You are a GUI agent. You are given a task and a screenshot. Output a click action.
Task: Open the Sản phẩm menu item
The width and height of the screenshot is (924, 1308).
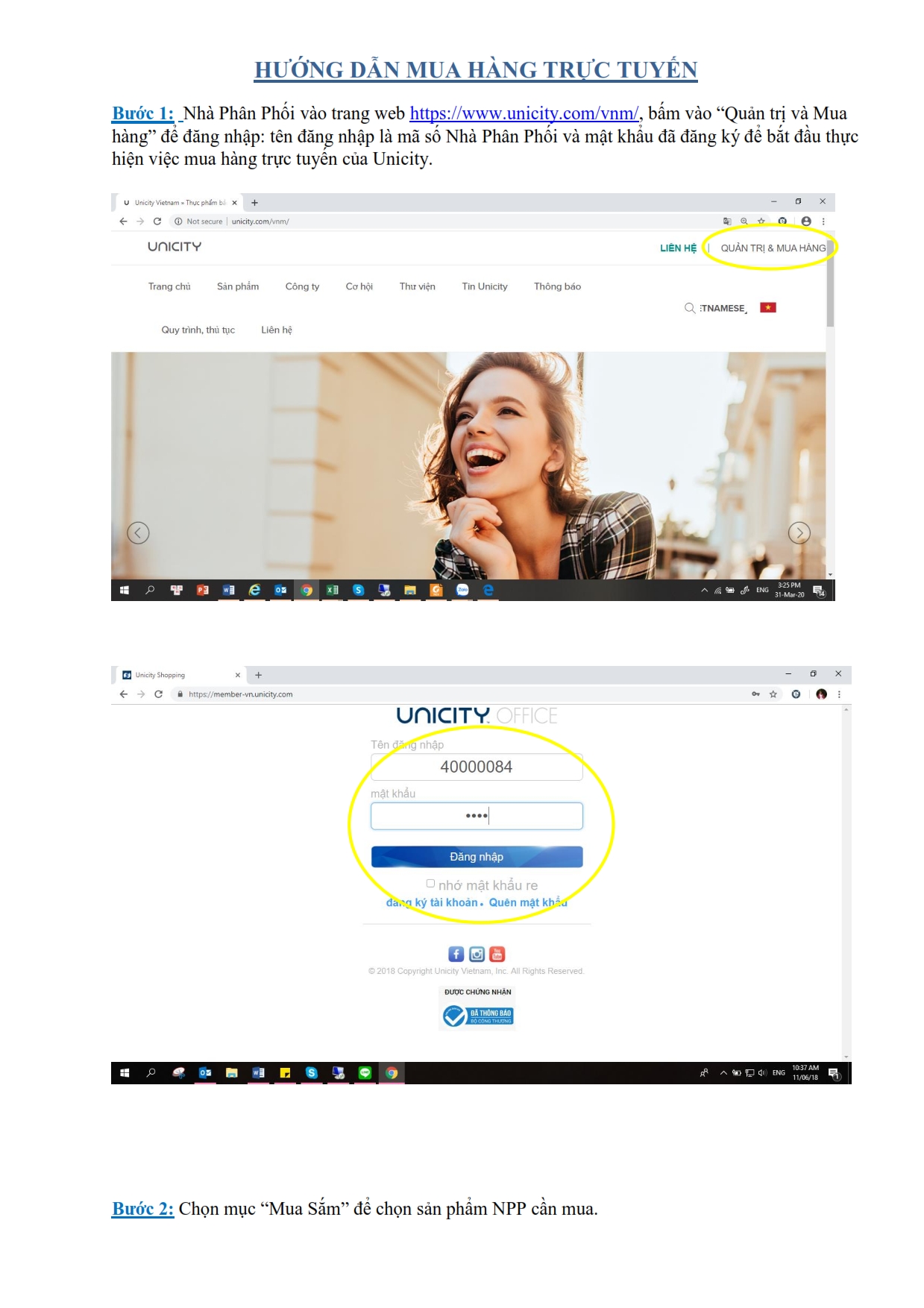pyautogui.click(x=238, y=286)
